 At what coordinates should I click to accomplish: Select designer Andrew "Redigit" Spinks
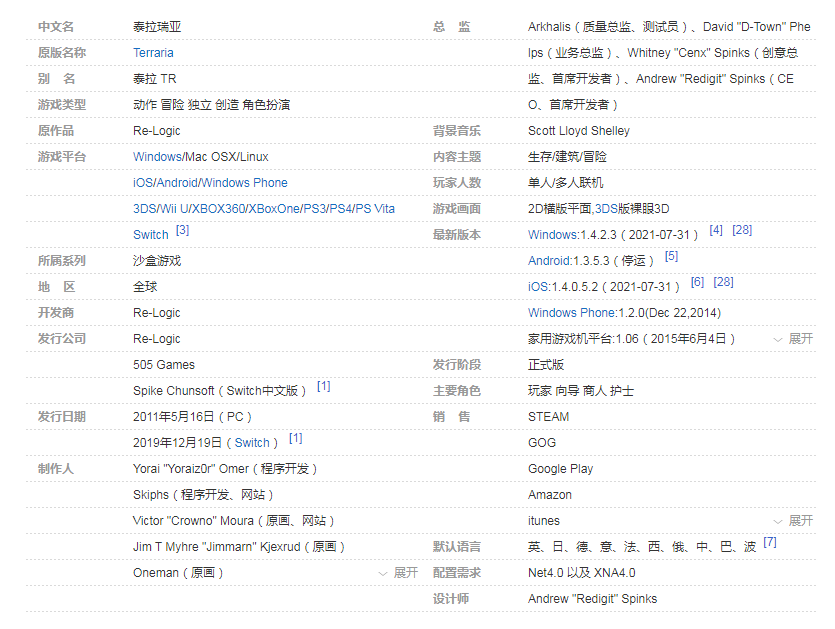click(592, 599)
